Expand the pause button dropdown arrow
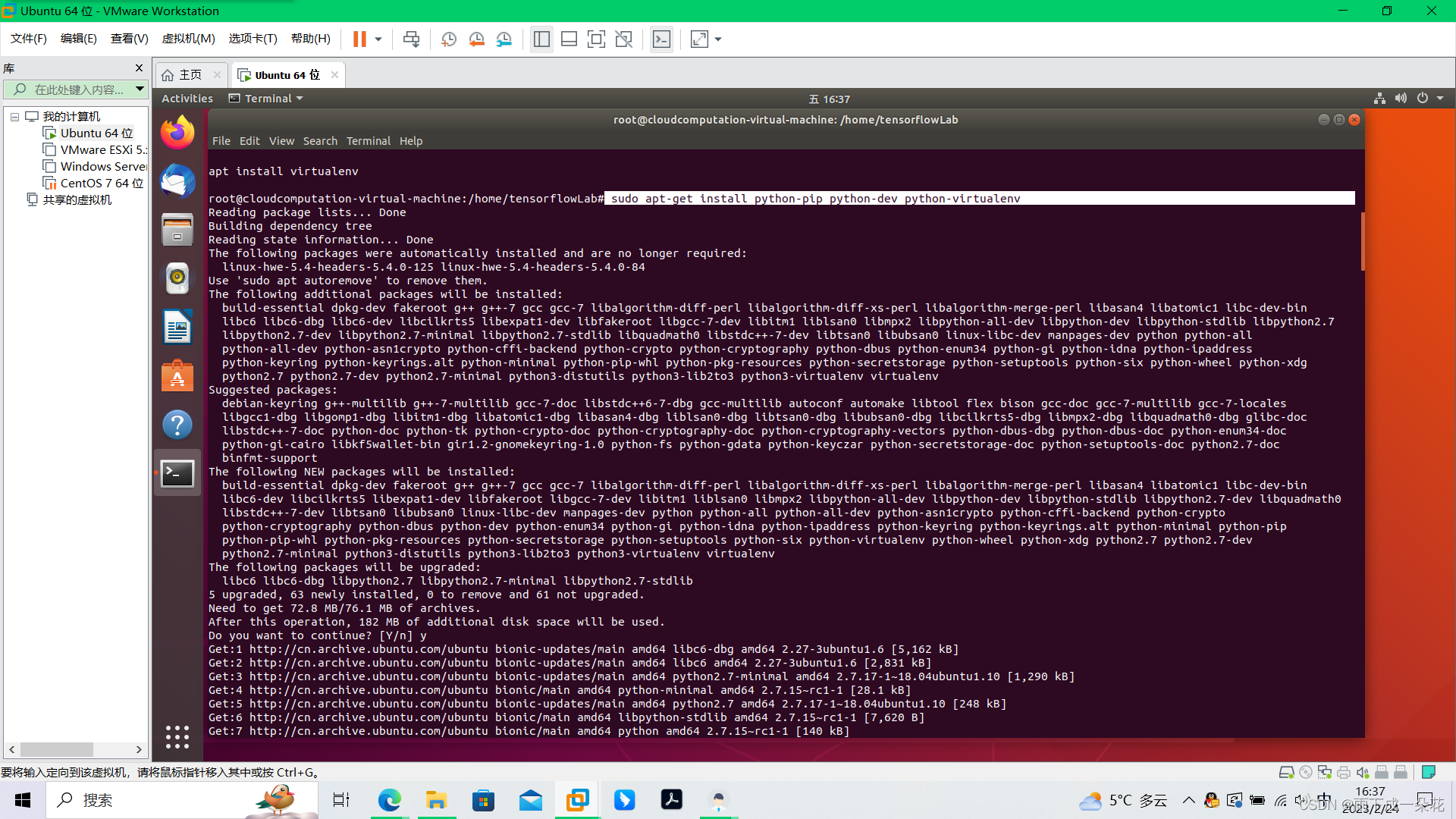 point(378,39)
